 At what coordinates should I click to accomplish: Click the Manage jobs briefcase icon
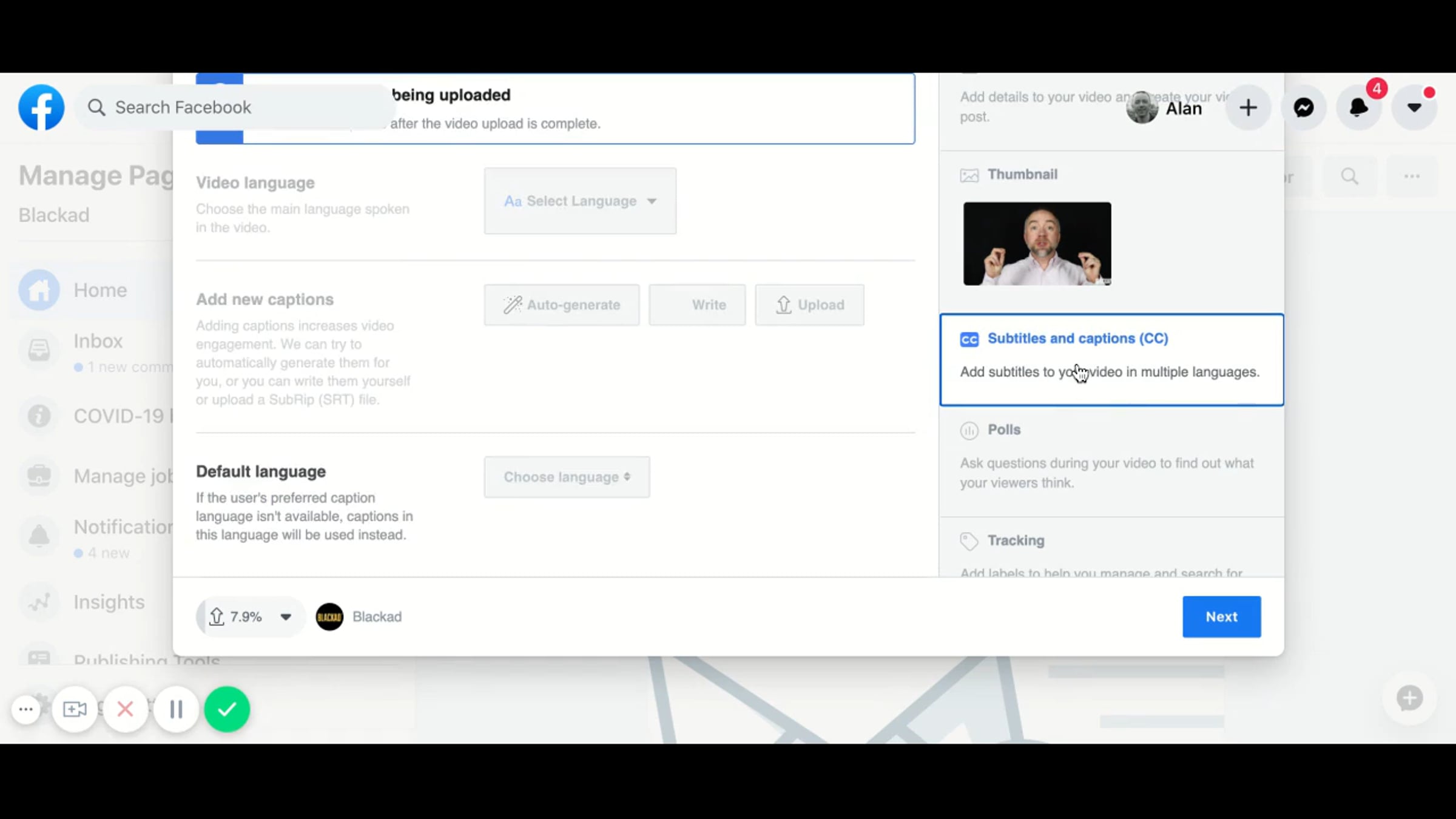tap(39, 476)
